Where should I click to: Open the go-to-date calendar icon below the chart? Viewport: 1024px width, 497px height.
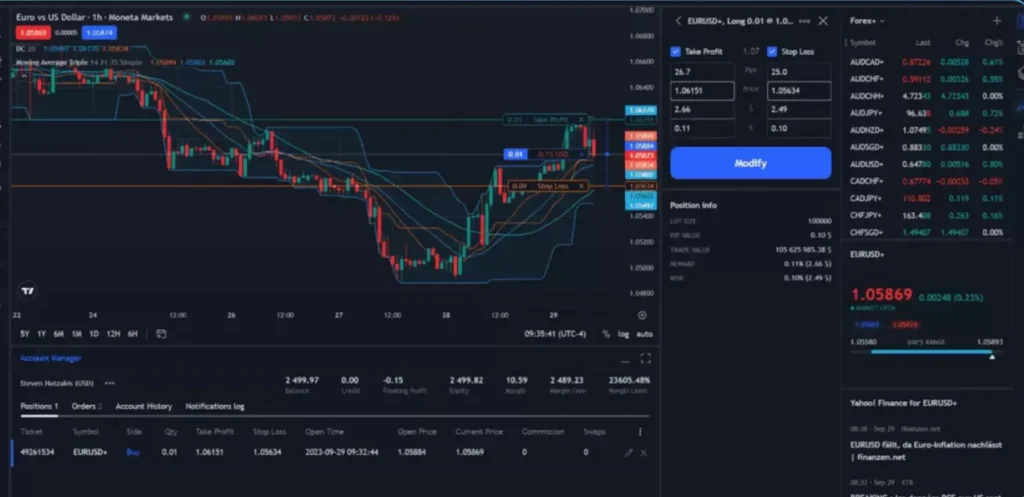(x=161, y=334)
